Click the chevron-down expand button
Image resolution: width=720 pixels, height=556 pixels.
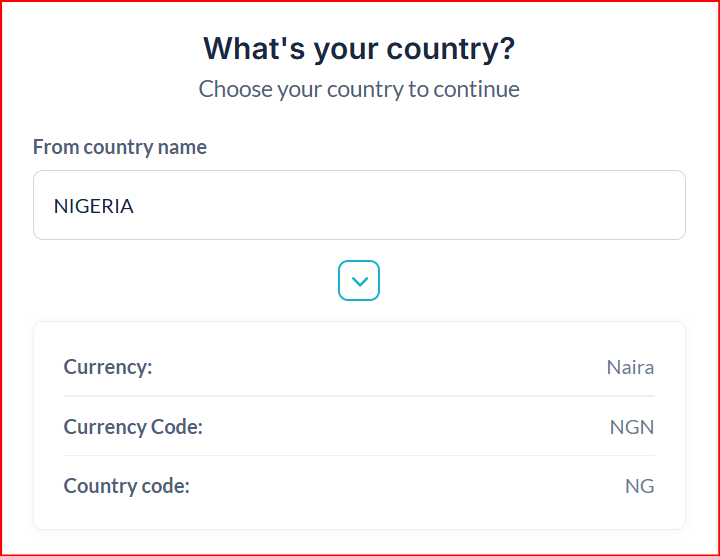point(359,281)
